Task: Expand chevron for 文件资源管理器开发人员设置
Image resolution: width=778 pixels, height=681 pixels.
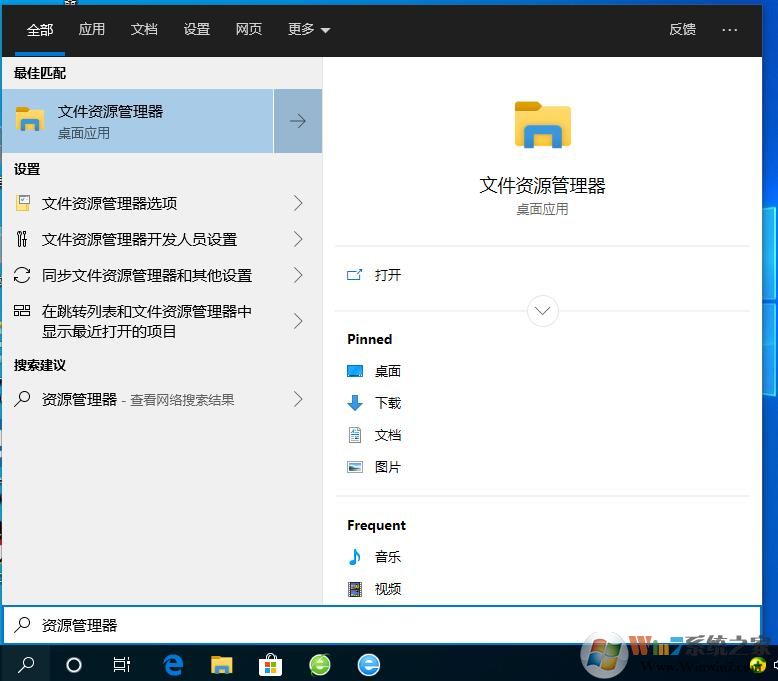Action: click(298, 239)
